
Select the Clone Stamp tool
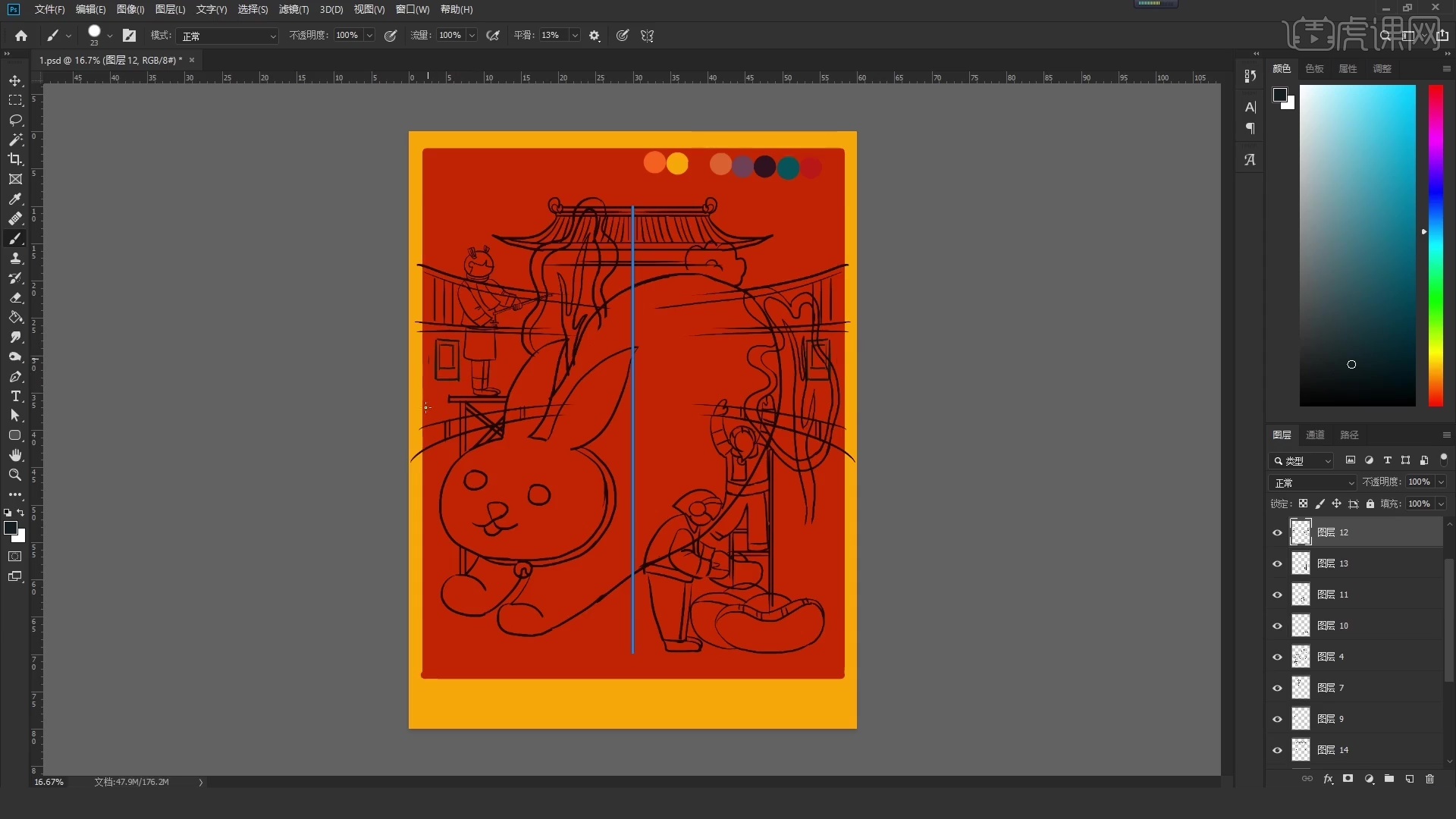(x=15, y=259)
